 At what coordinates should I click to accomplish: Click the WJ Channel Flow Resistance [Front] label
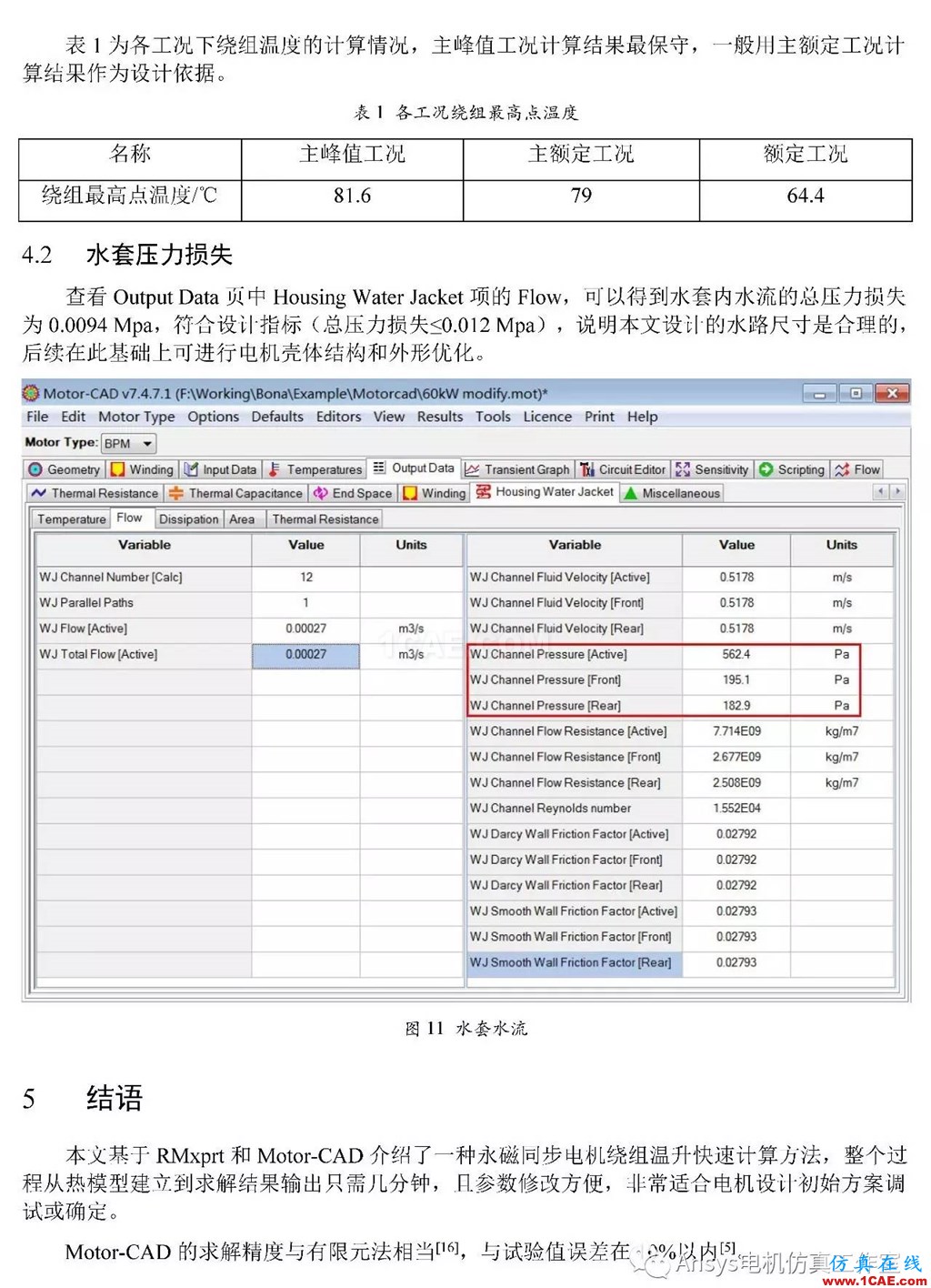tap(565, 757)
